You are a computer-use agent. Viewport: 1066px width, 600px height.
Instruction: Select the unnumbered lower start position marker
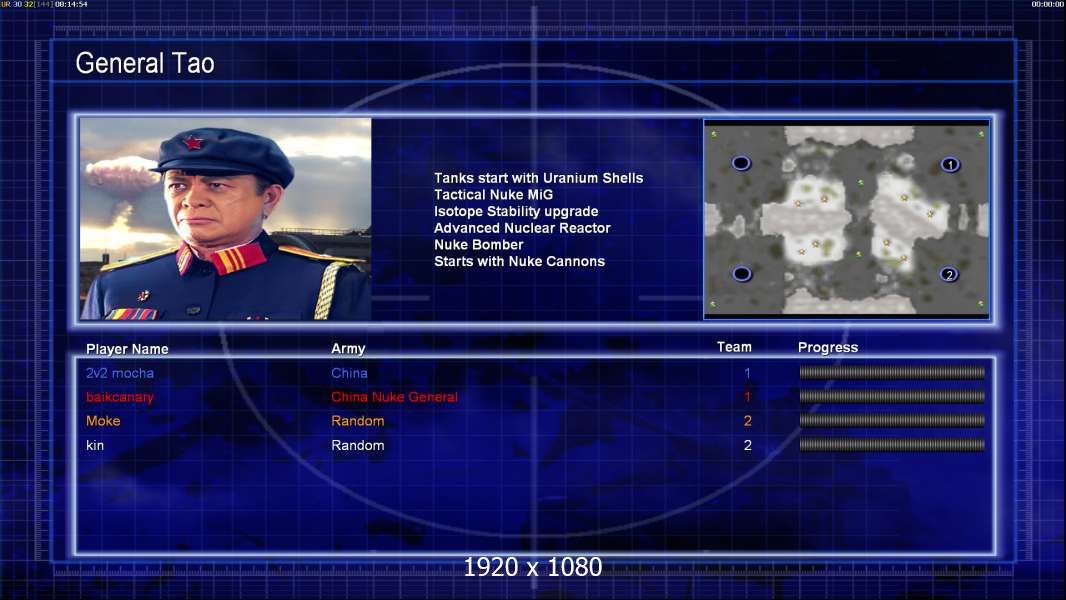tap(742, 274)
